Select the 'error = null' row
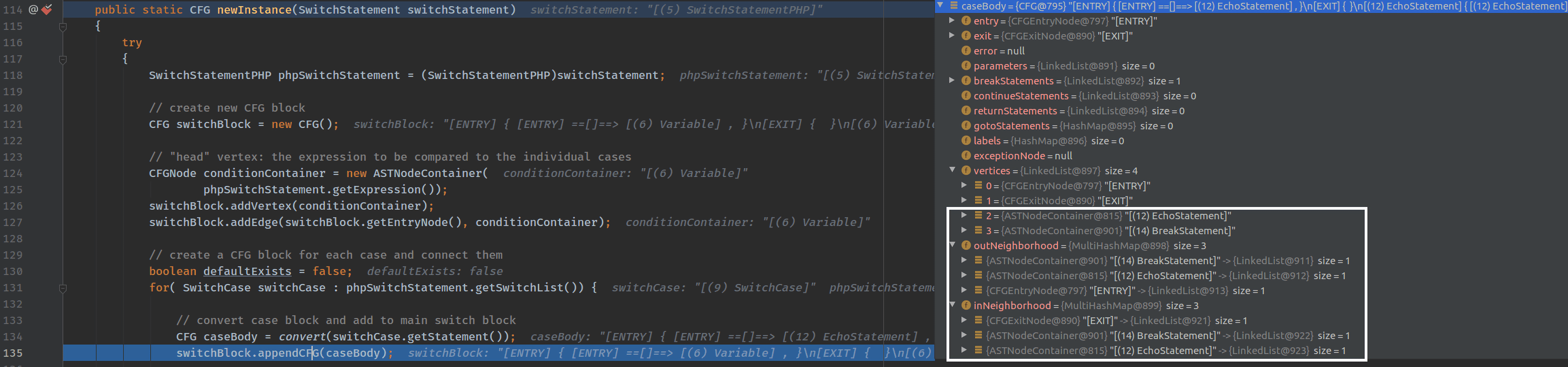Image resolution: width=1568 pixels, height=367 pixels. tap(1251, 51)
